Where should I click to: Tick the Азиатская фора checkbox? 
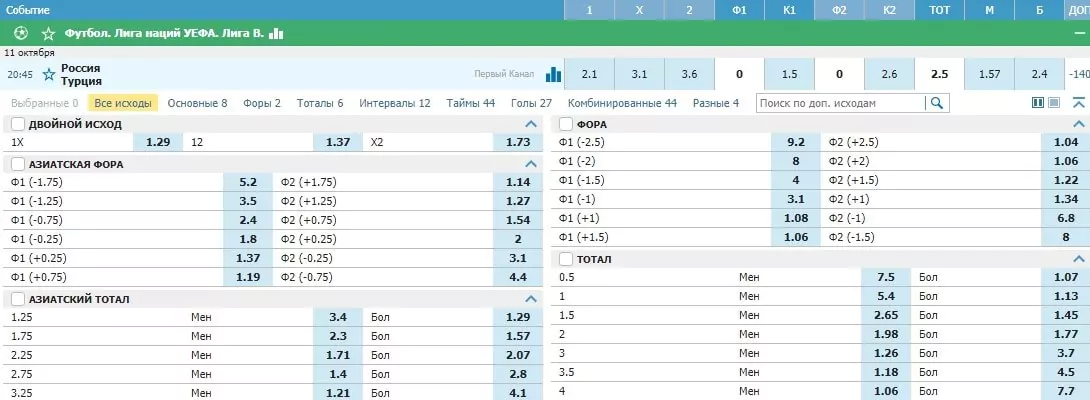tap(18, 164)
